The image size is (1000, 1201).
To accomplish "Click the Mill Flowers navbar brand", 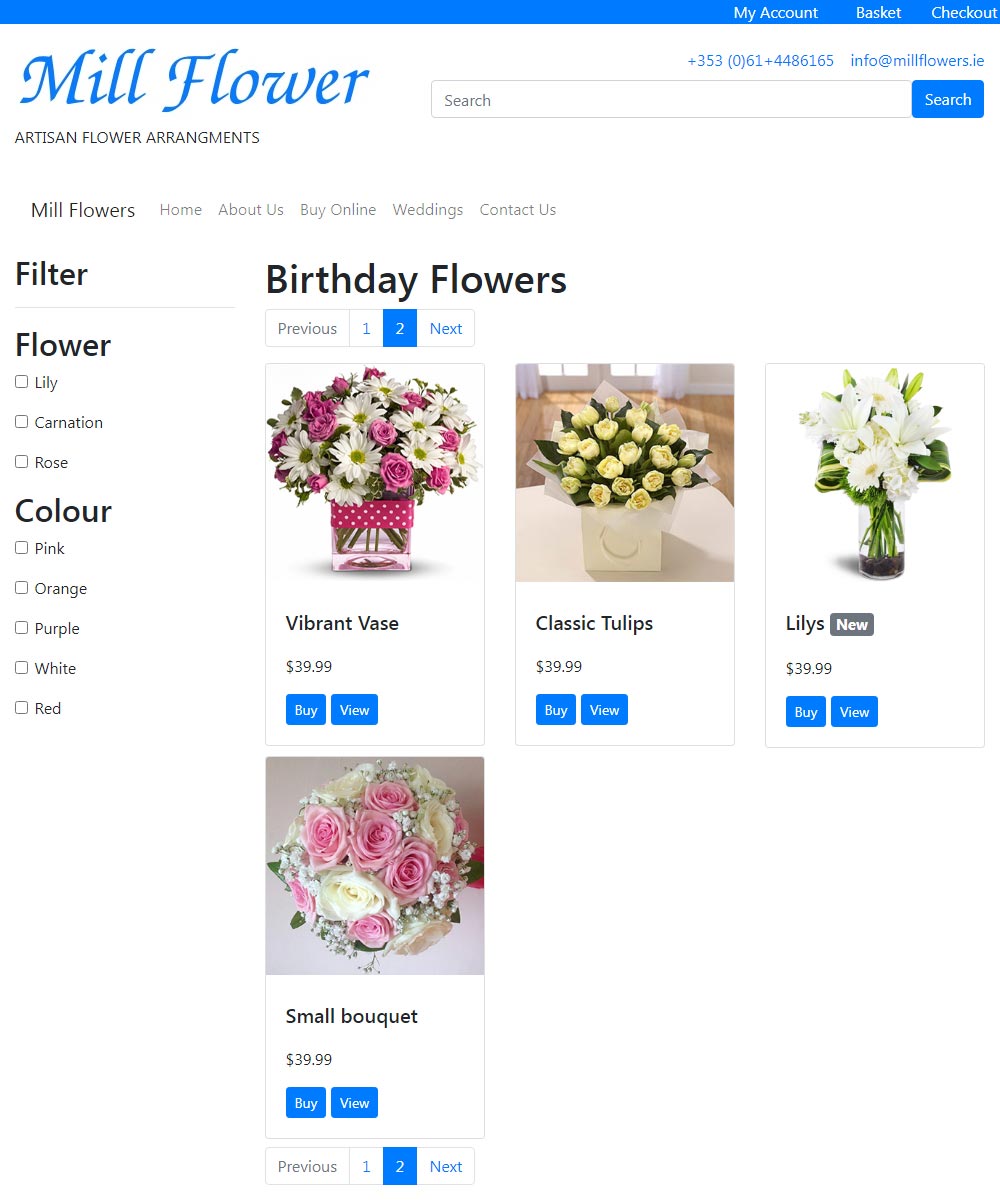I will click(x=83, y=210).
